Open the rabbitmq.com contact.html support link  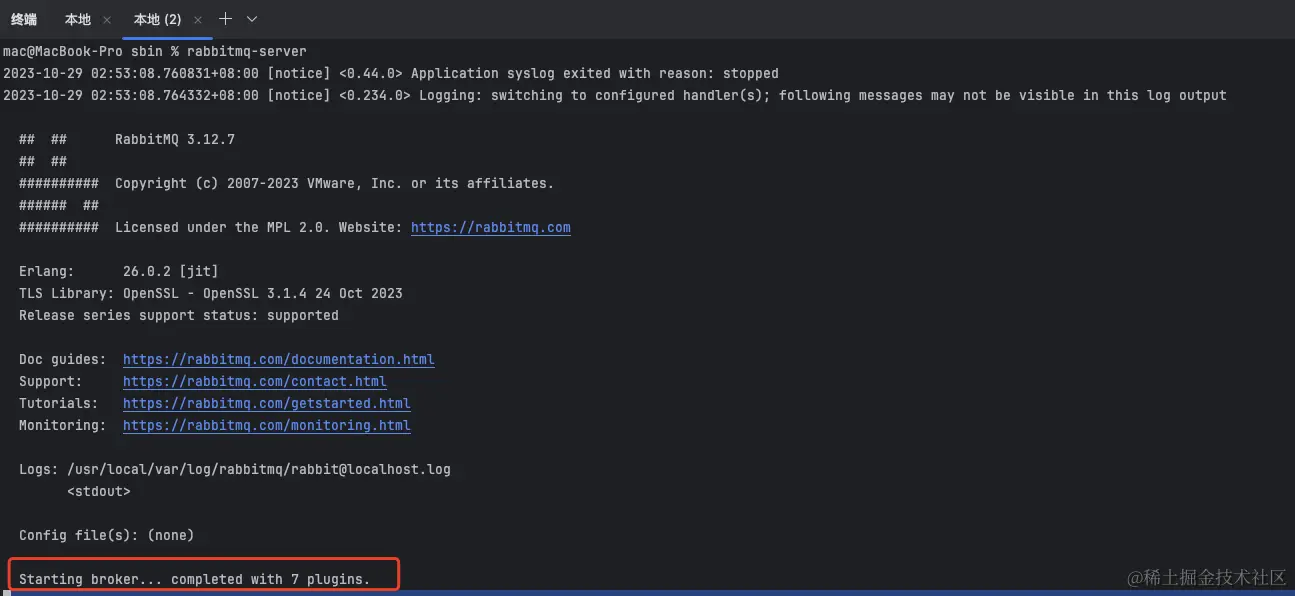click(x=255, y=381)
